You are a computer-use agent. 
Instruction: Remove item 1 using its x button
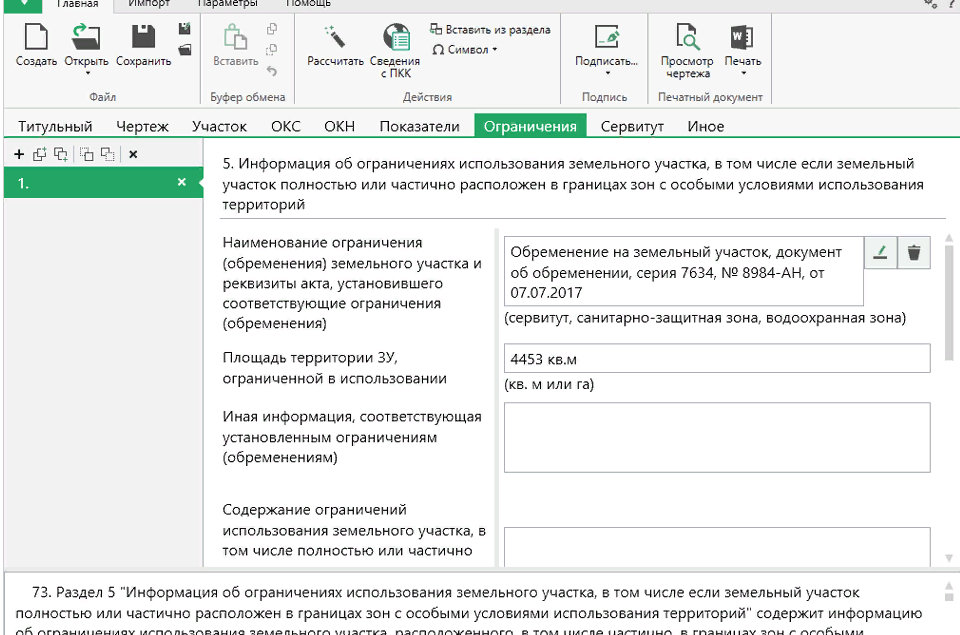pyautogui.click(x=181, y=182)
